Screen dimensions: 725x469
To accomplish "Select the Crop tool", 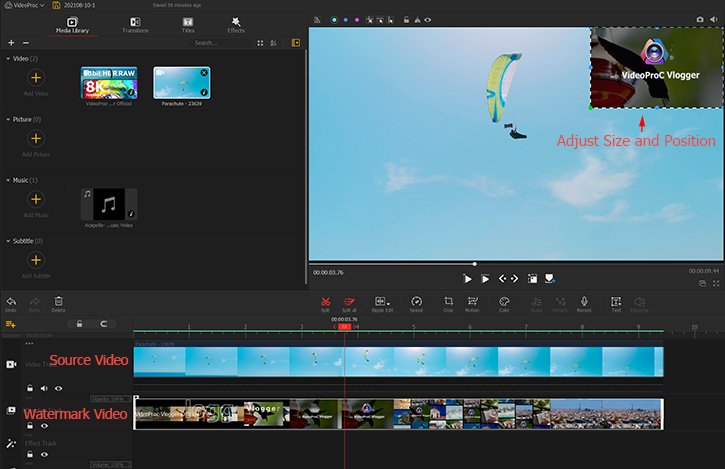I will tap(448, 301).
